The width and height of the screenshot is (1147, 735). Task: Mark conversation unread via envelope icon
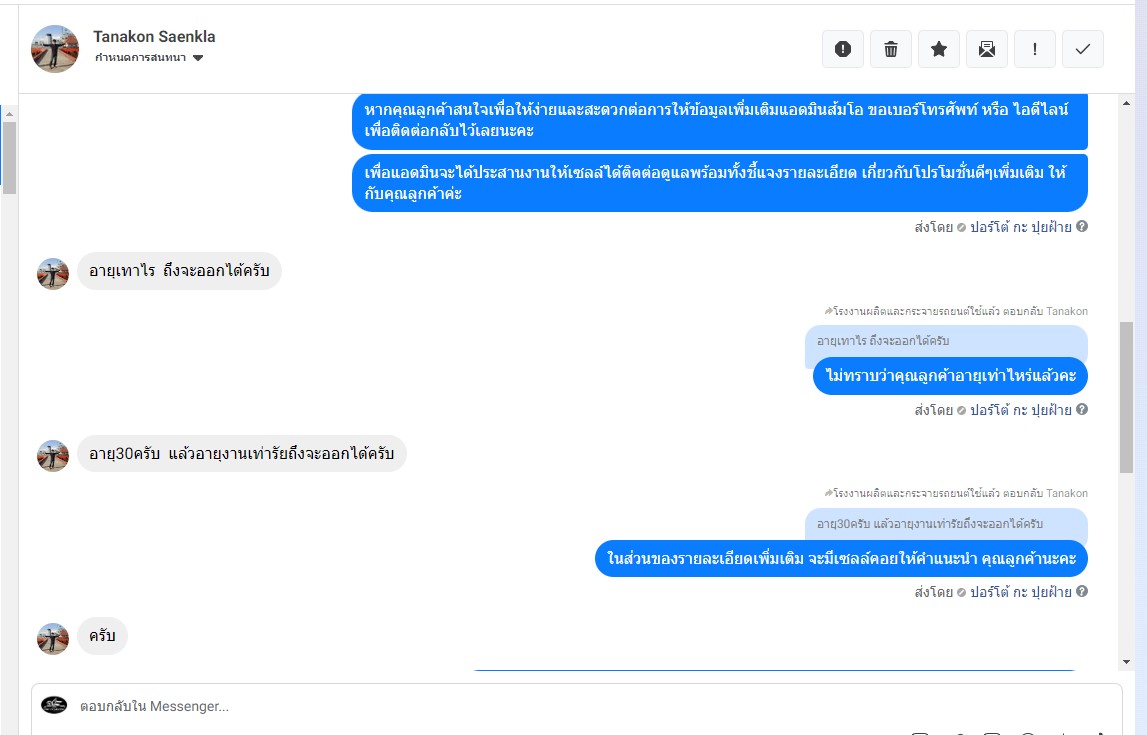[x=987, y=49]
